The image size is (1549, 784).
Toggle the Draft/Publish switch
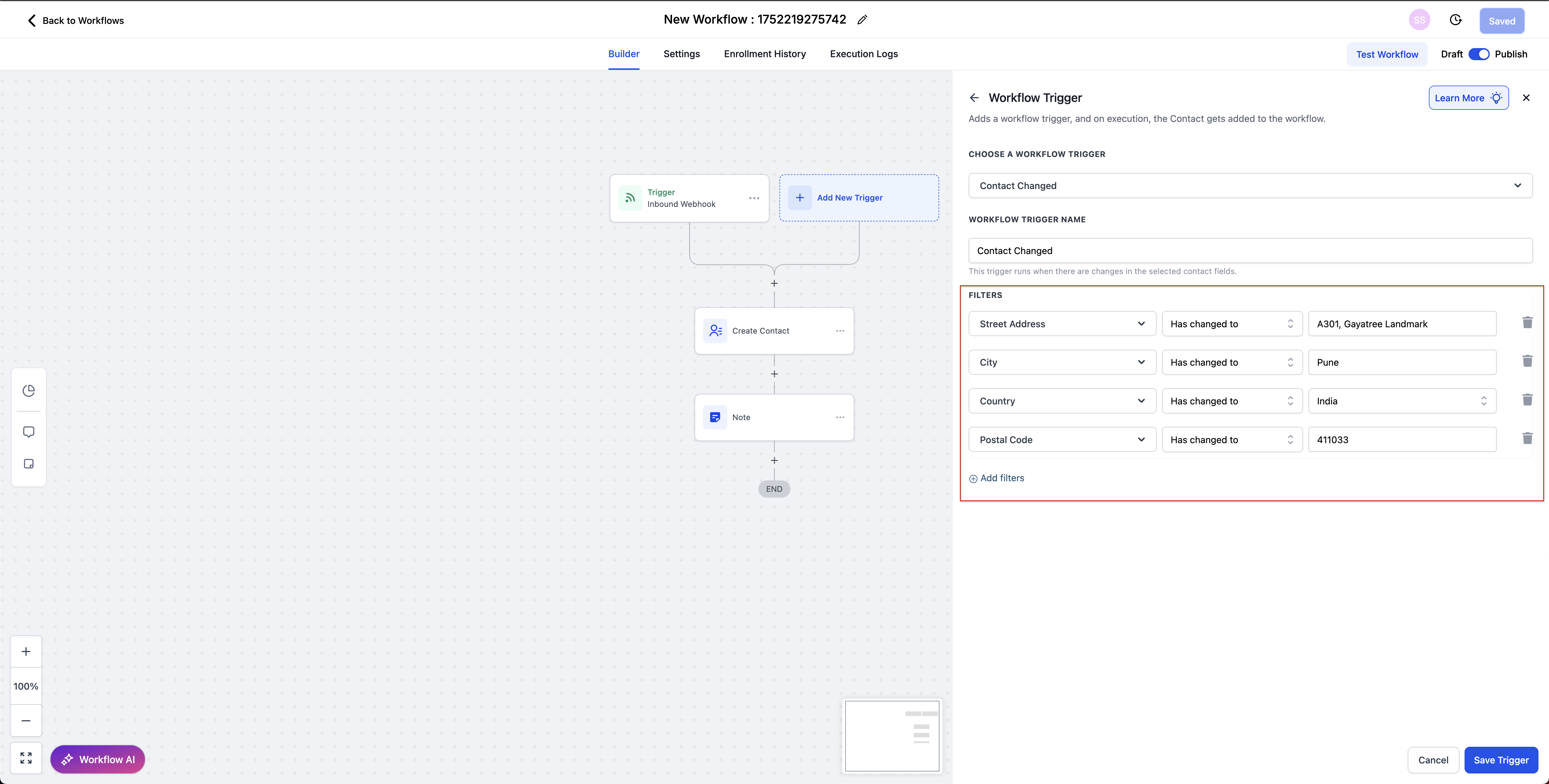(x=1479, y=54)
